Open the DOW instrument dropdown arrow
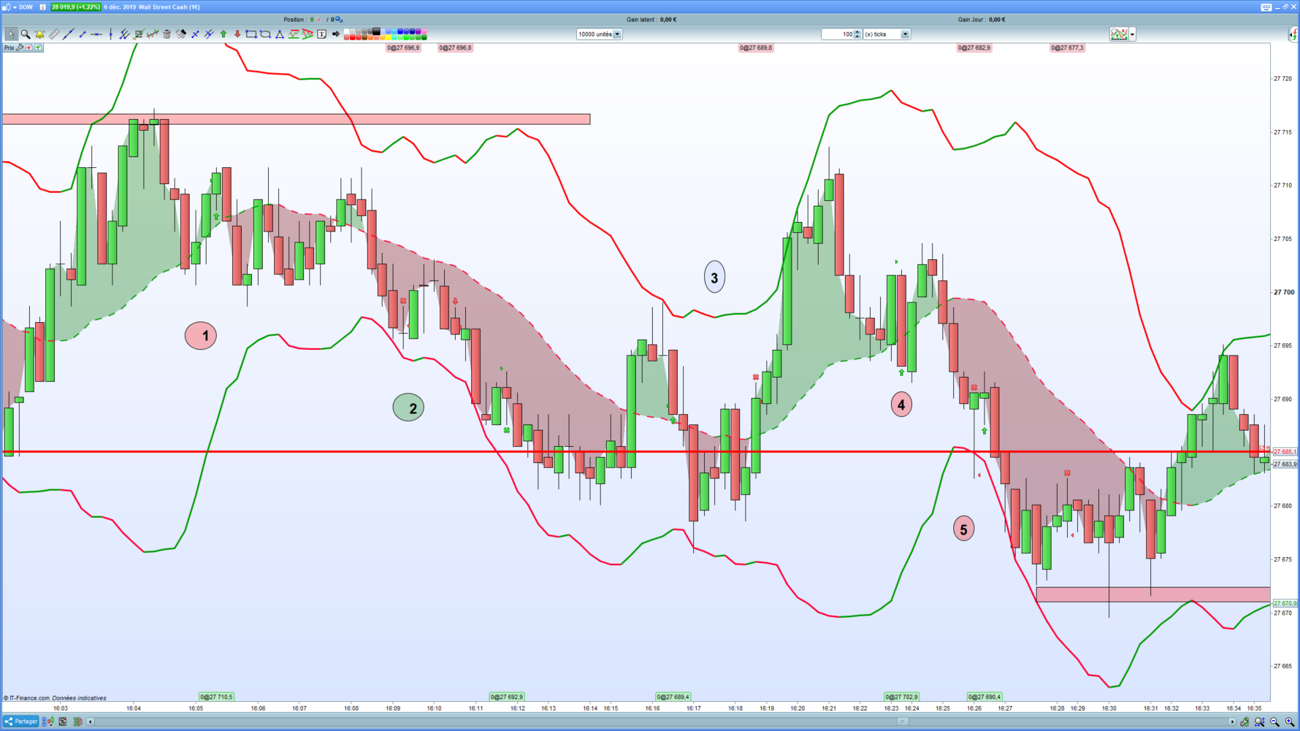Screen dimensions: 1300x731 14,7
